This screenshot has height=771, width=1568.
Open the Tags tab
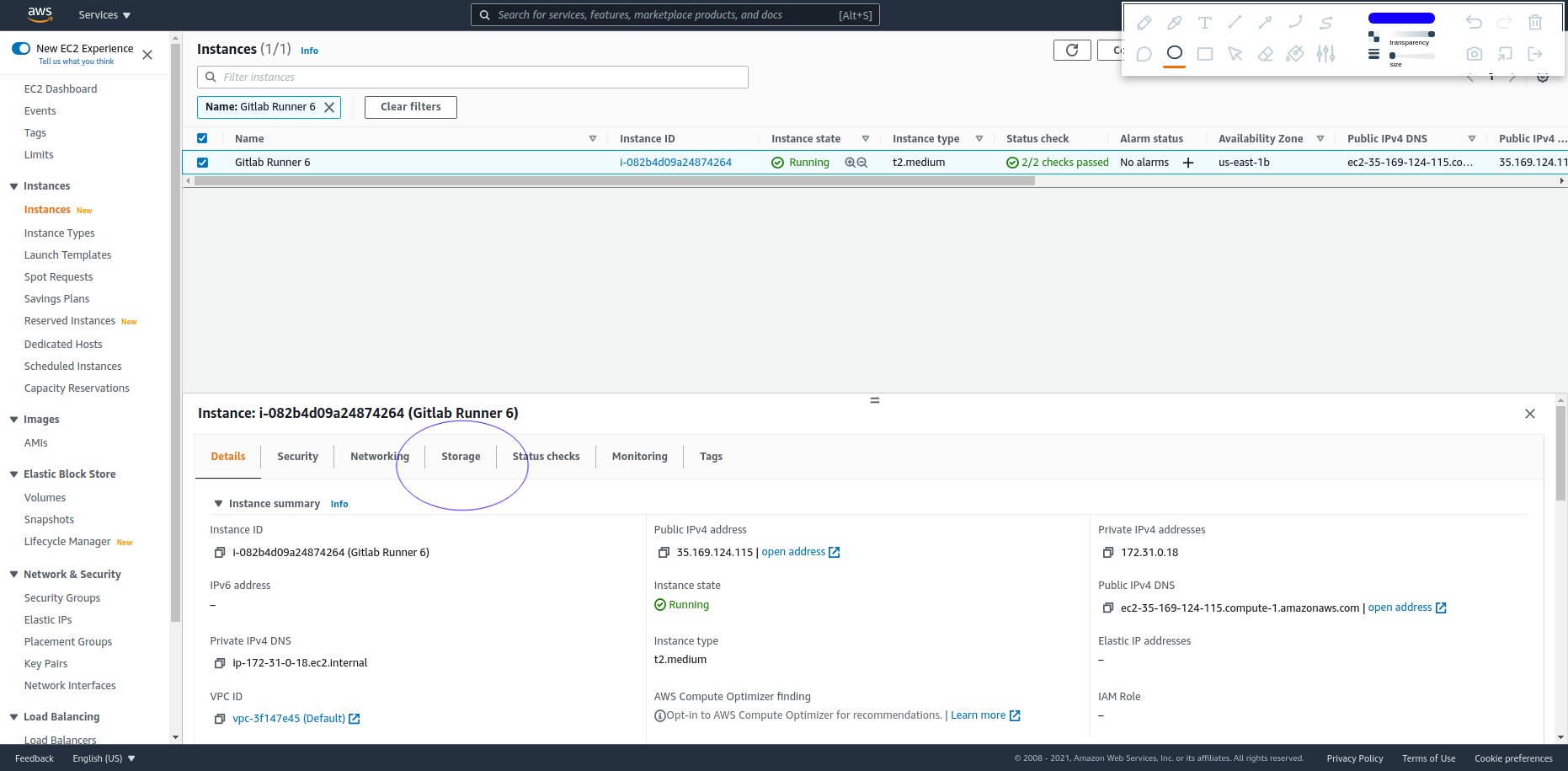pyautogui.click(x=712, y=457)
